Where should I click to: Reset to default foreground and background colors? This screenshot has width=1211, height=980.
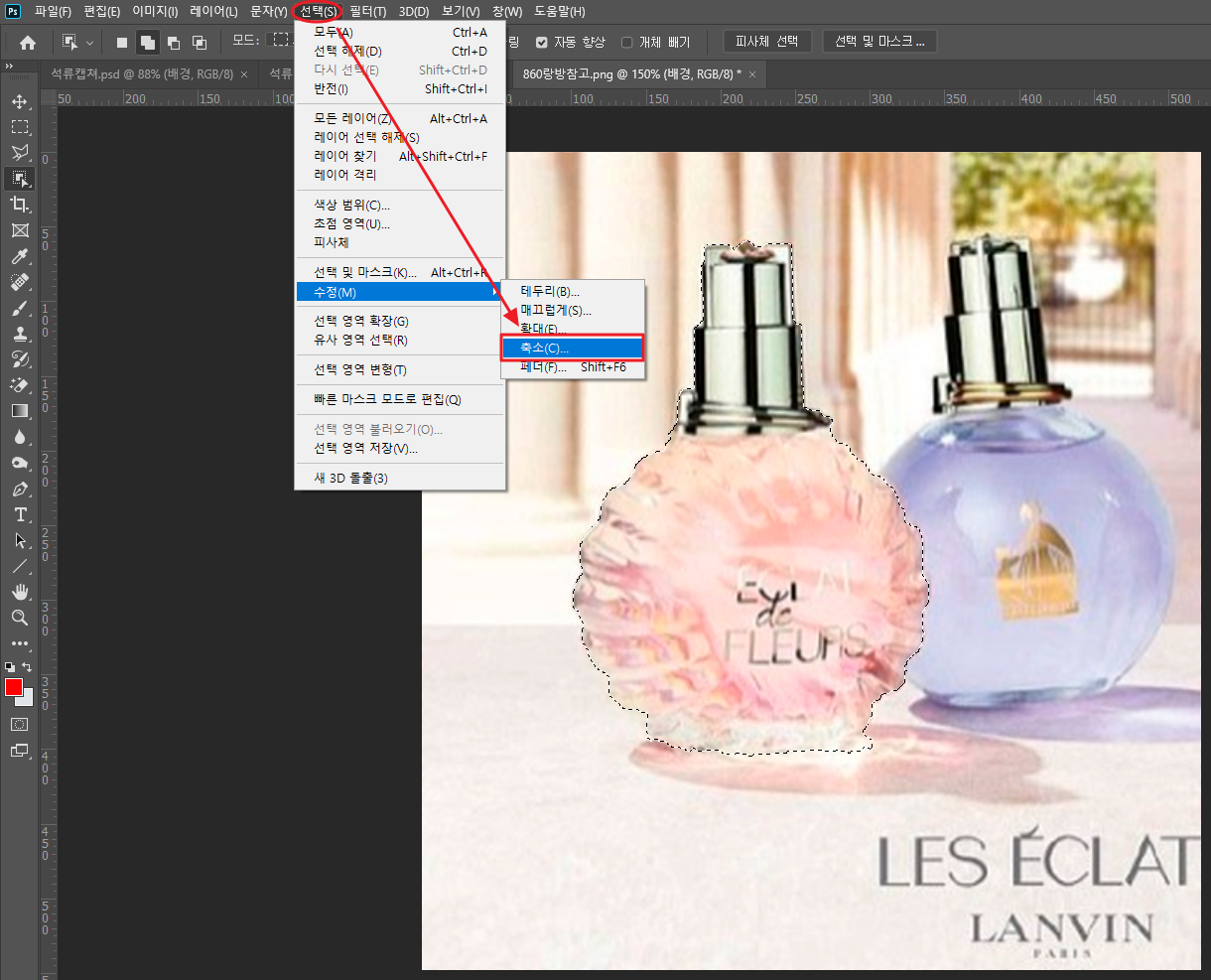(10, 667)
